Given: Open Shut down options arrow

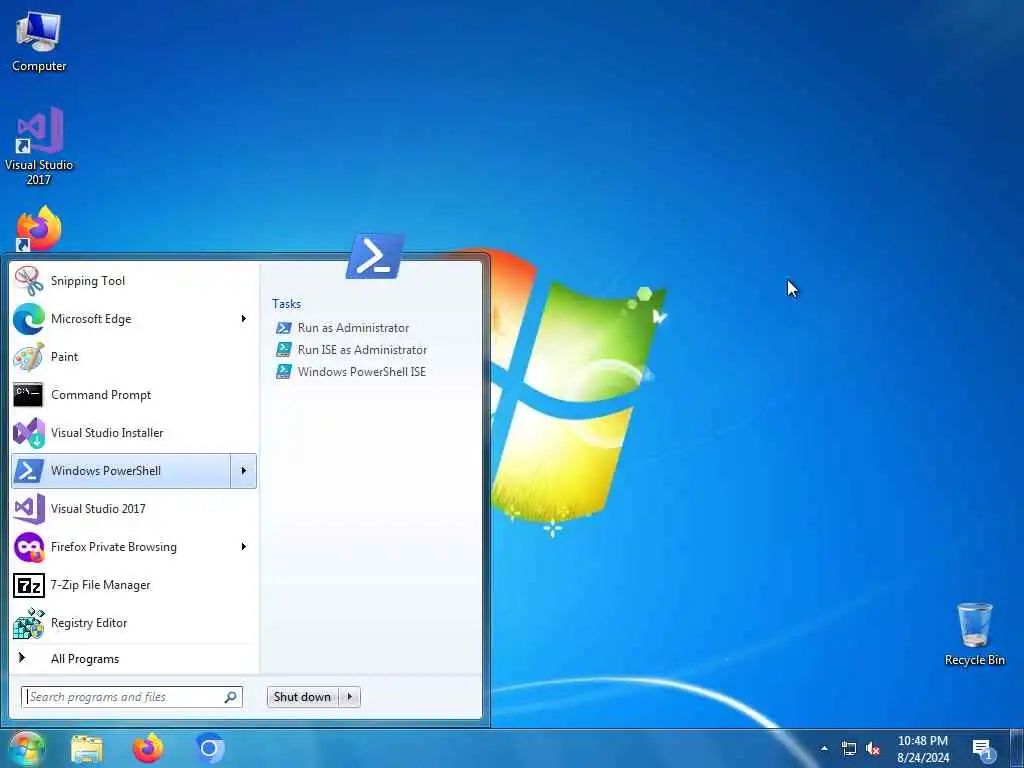Looking at the screenshot, I should click(349, 697).
